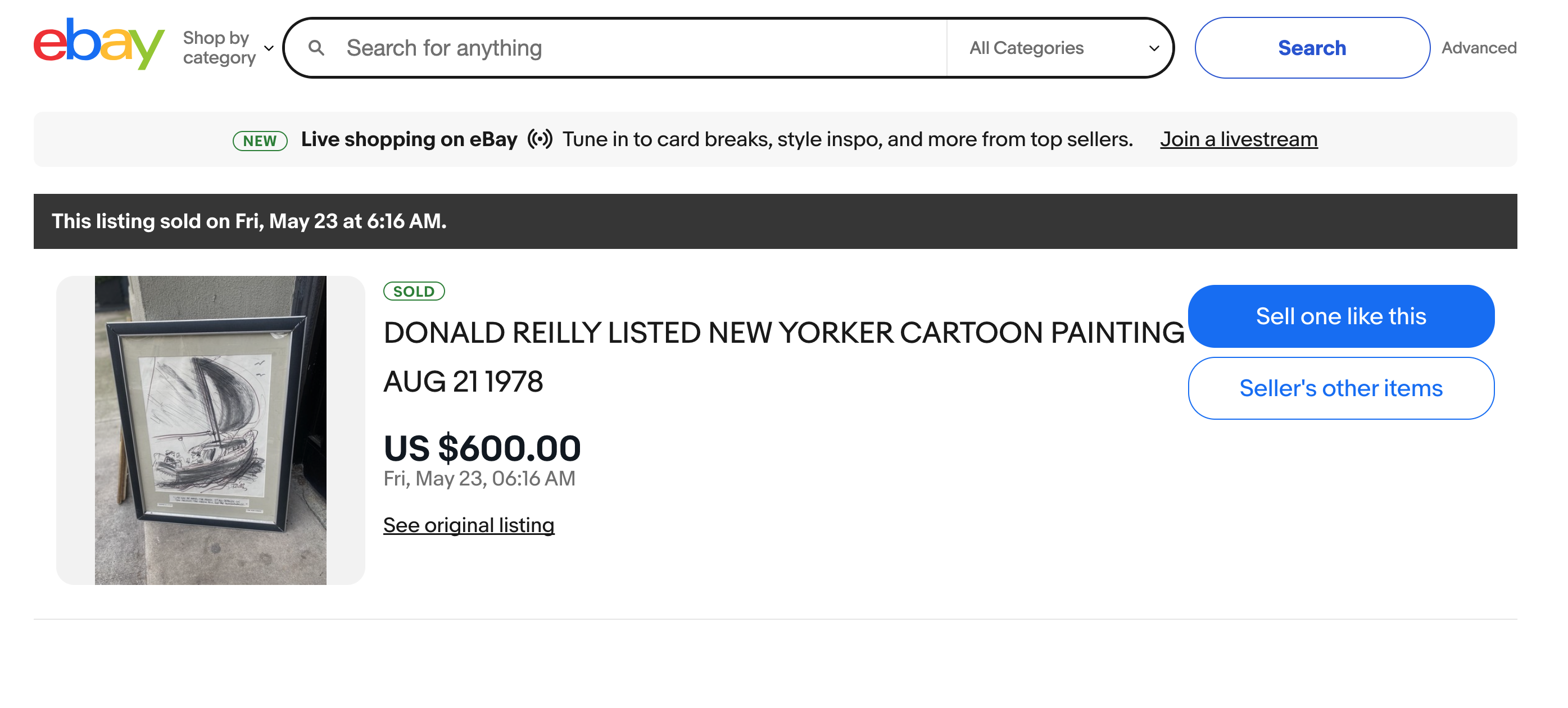Screen dimensions: 1568x708
Task: Click the green NEW badge
Action: 260,140
